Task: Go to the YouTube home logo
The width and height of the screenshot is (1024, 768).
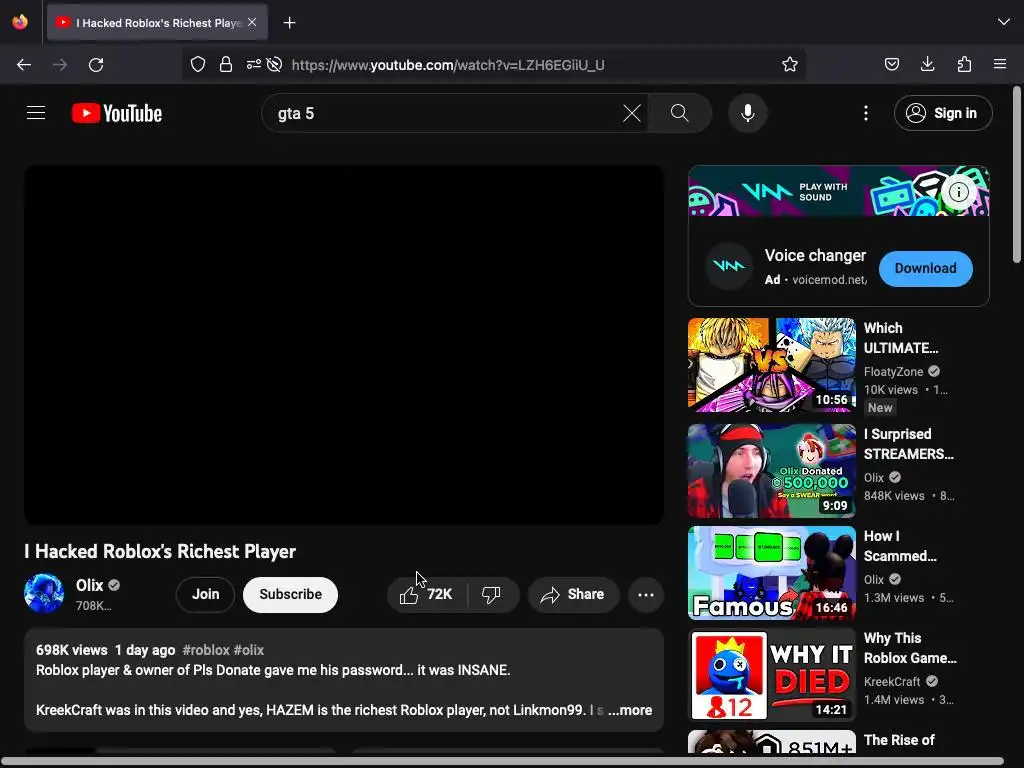Action: point(117,113)
